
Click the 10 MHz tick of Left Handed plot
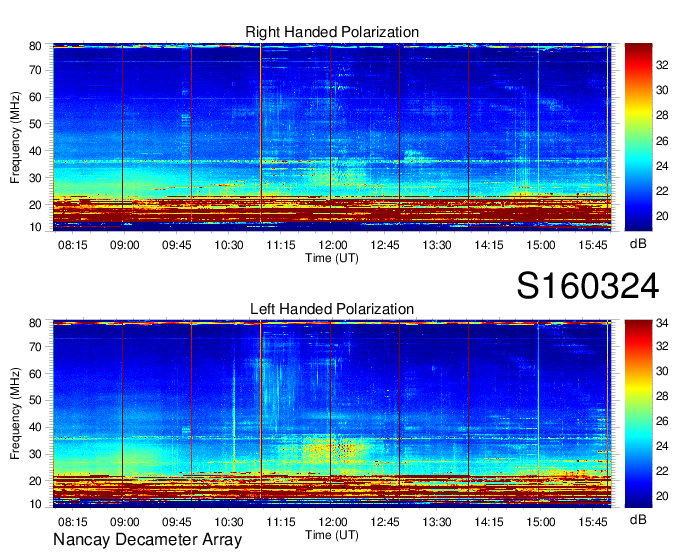click(x=35, y=504)
